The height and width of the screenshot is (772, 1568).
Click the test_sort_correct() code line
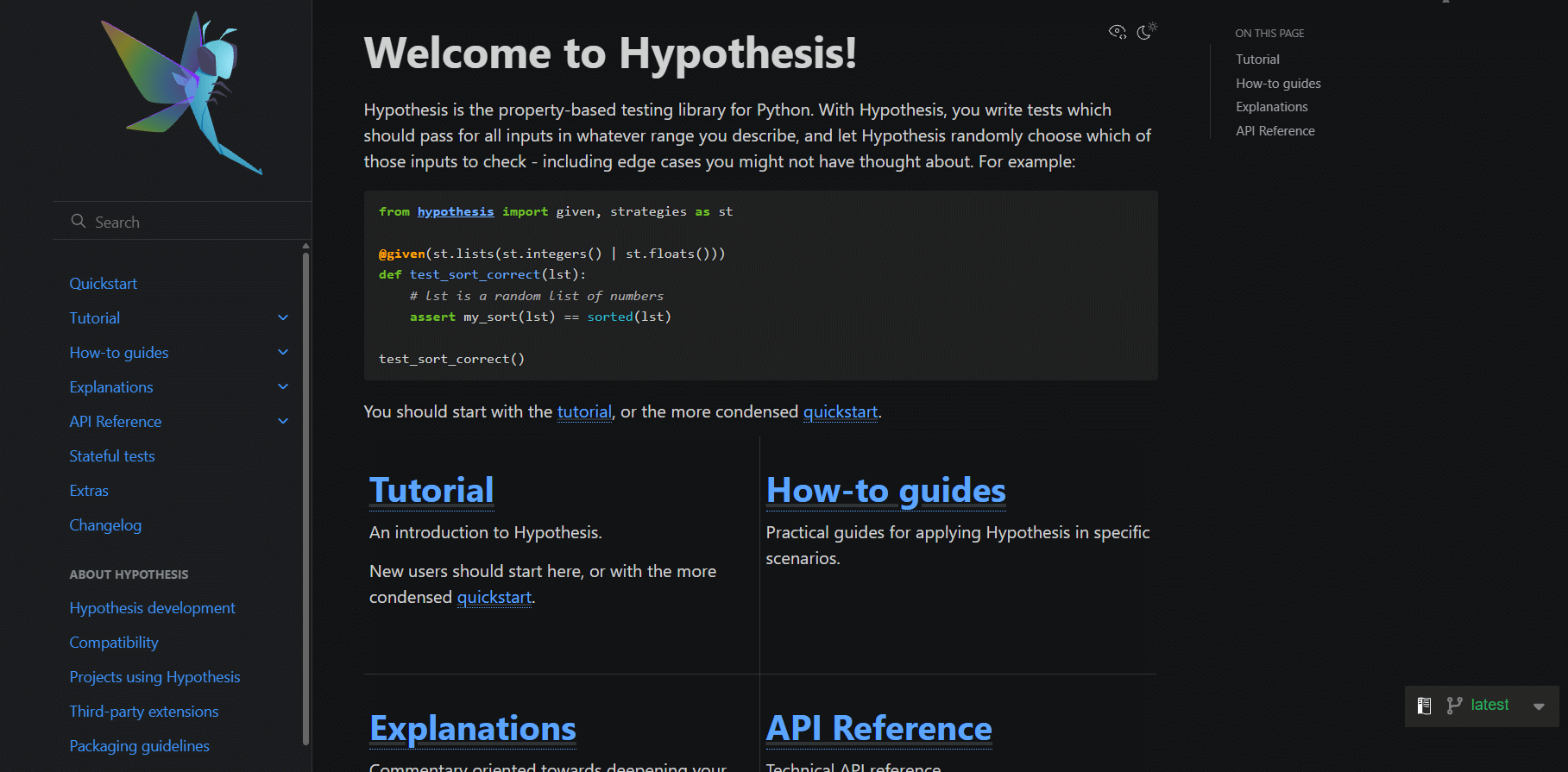pos(451,359)
